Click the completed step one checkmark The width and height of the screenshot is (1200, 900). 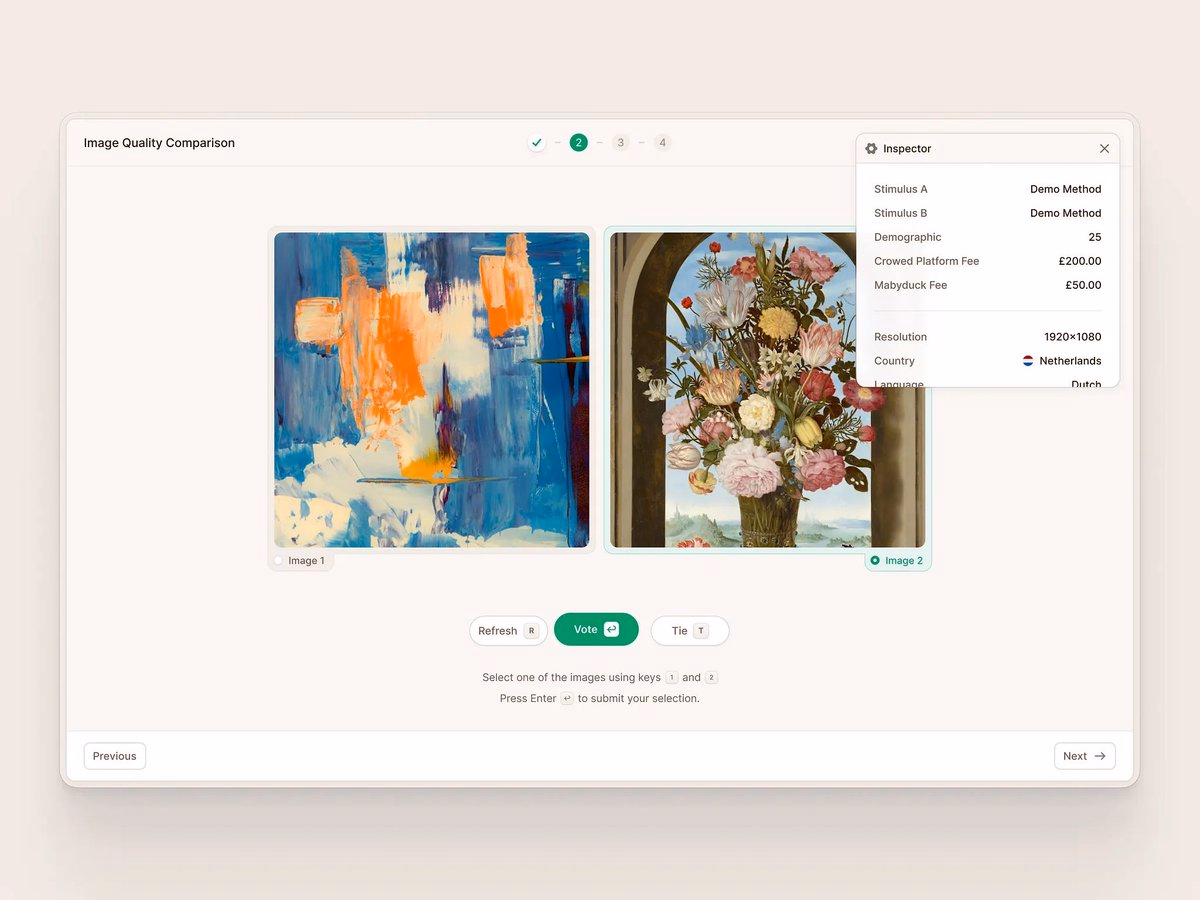[x=537, y=143]
